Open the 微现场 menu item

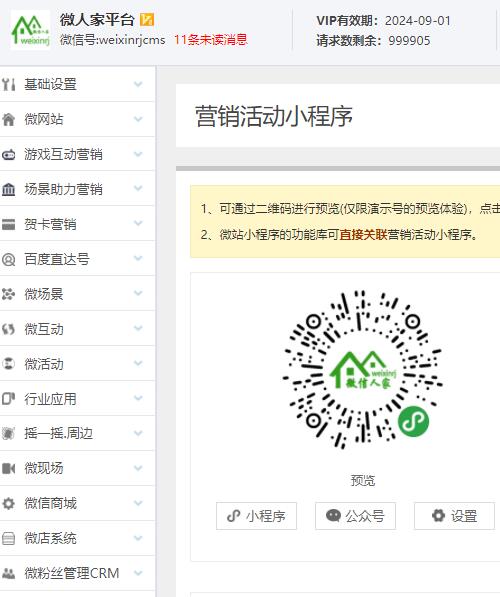tap(77, 468)
